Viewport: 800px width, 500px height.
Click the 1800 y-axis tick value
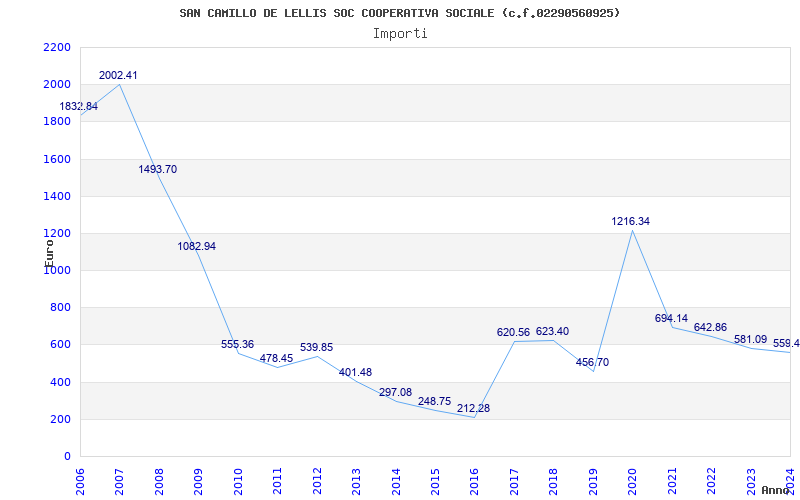(57, 122)
